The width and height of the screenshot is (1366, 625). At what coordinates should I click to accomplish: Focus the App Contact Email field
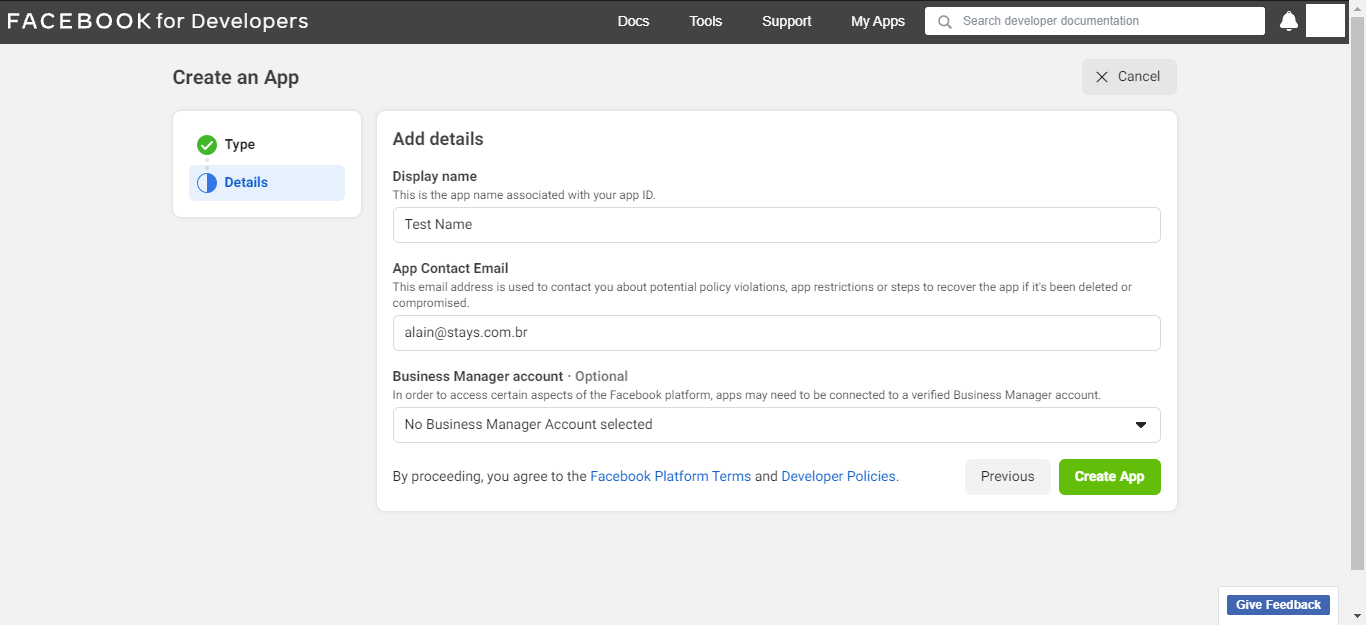[776, 333]
